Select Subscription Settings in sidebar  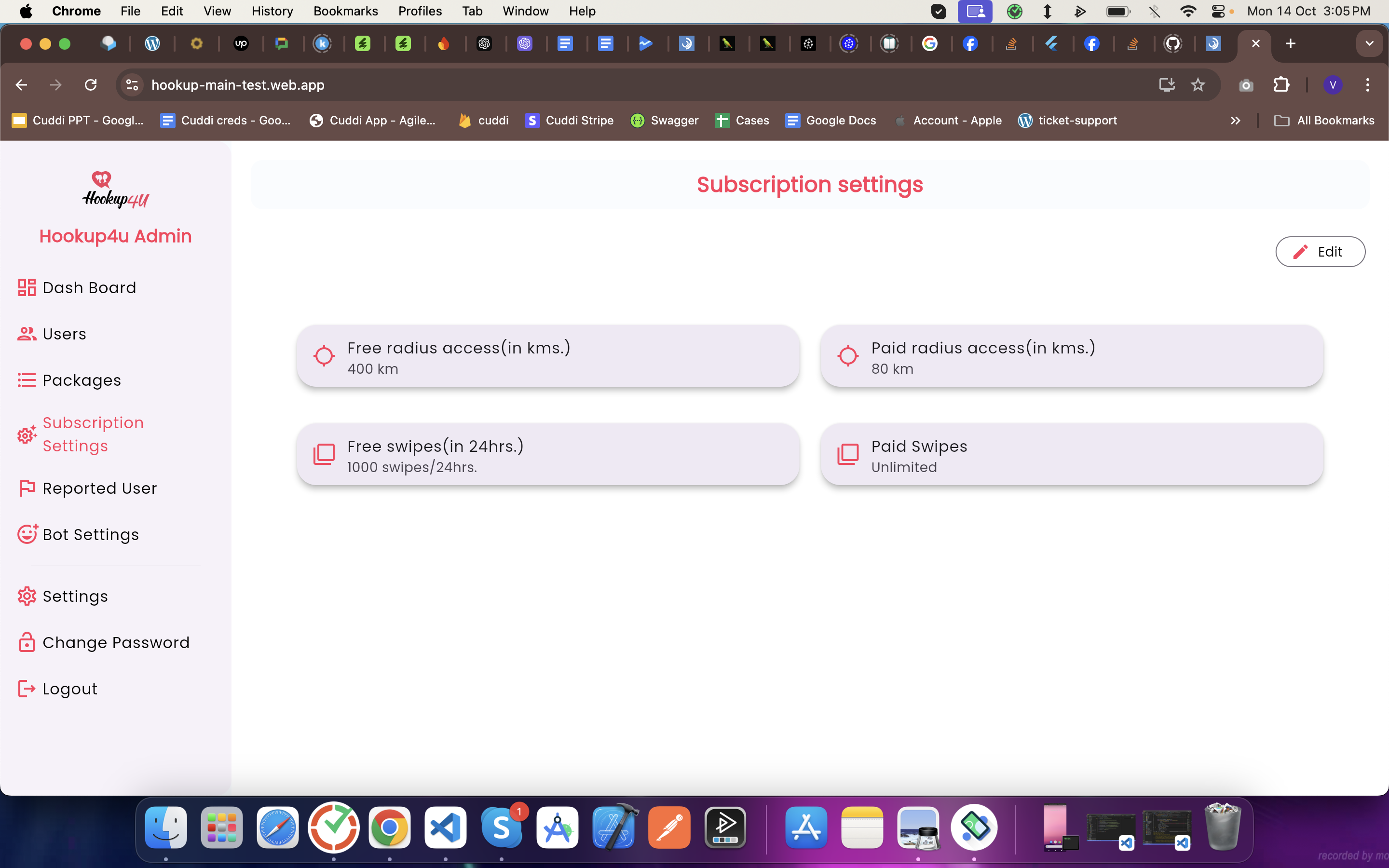pyautogui.click(x=81, y=434)
